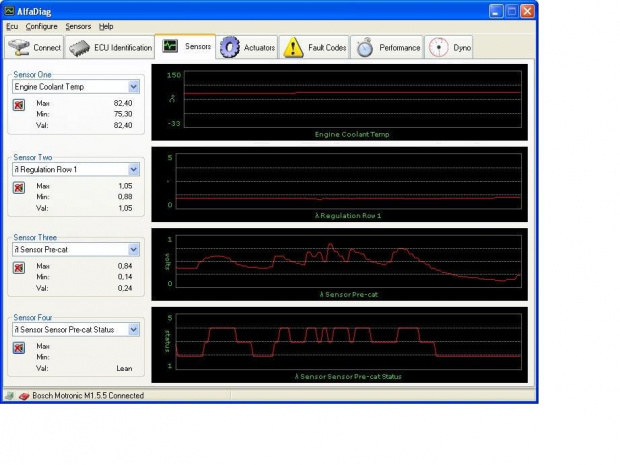Expand the λ Sensor Pre-cat Status dropdown
This screenshot has height=465, width=620.
tap(134, 329)
